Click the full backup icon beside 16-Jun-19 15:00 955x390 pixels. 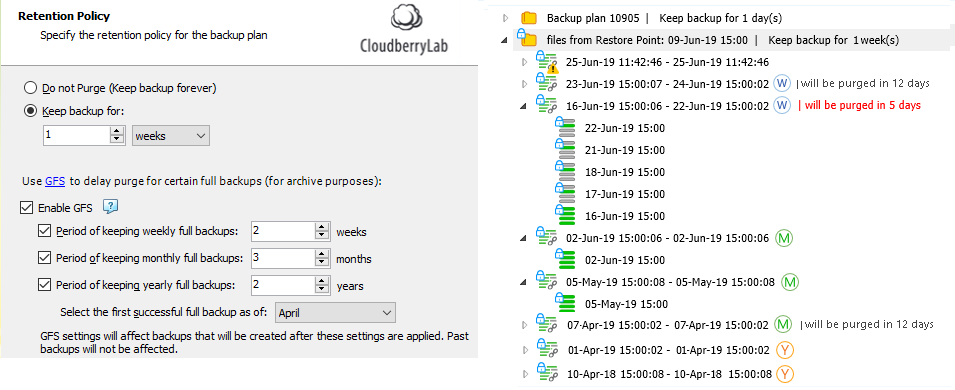[x=565, y=214]
